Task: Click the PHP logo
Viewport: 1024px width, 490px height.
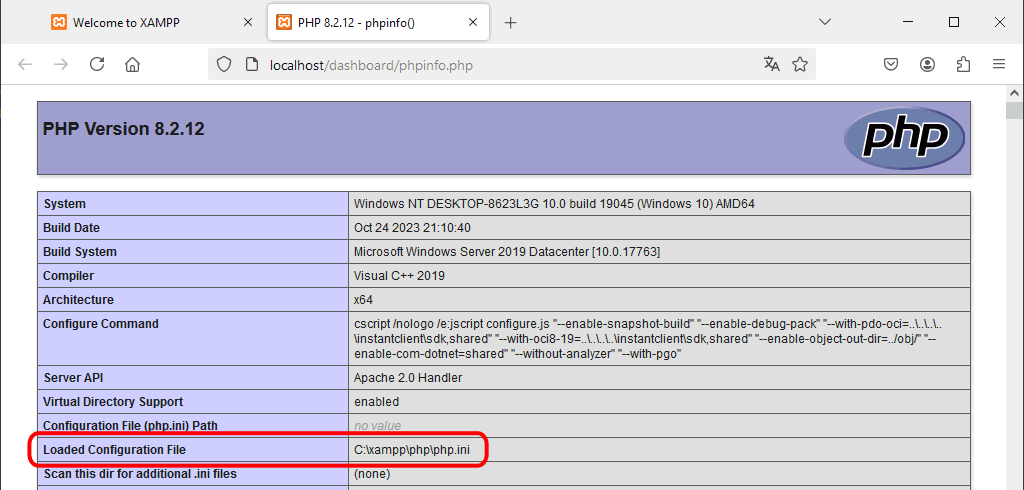Action: pos(904,138)
